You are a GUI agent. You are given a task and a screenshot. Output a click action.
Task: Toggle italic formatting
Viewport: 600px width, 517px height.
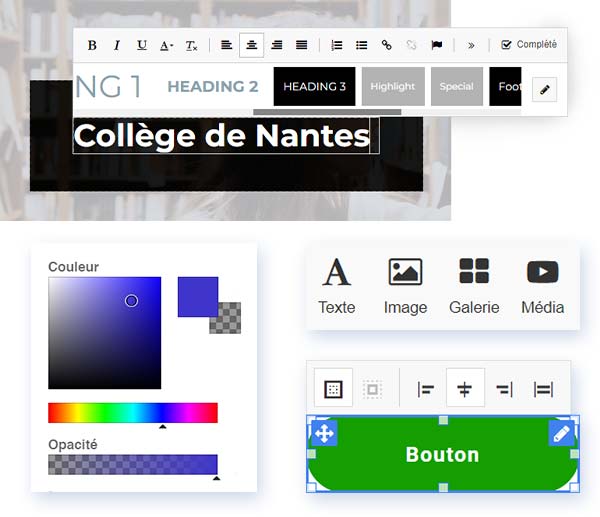(117, 45)
